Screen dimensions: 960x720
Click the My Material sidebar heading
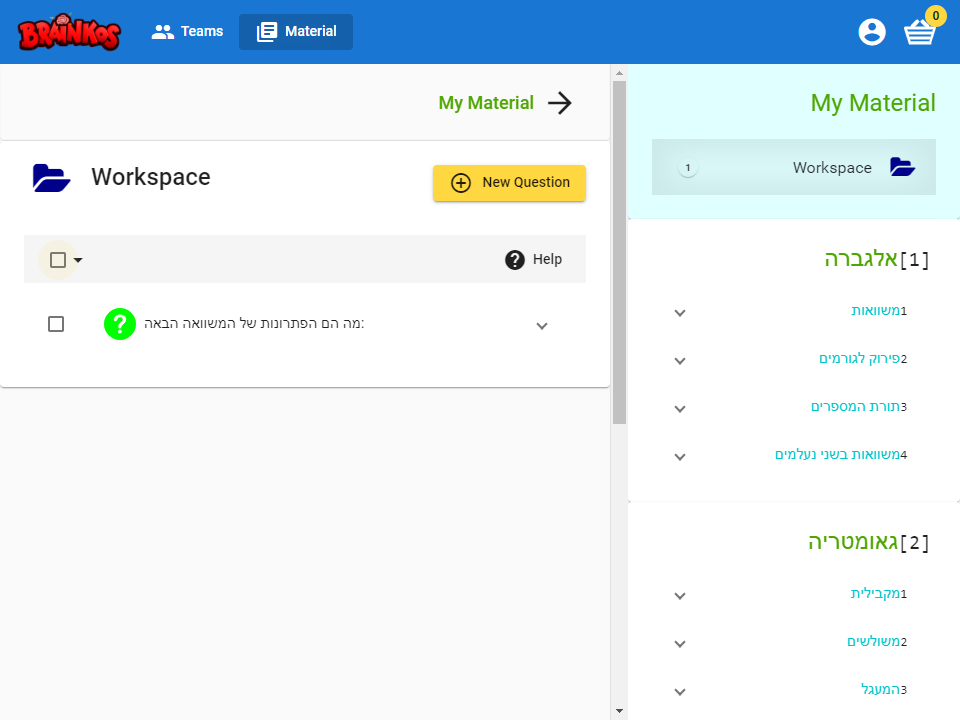coord(873,103)
